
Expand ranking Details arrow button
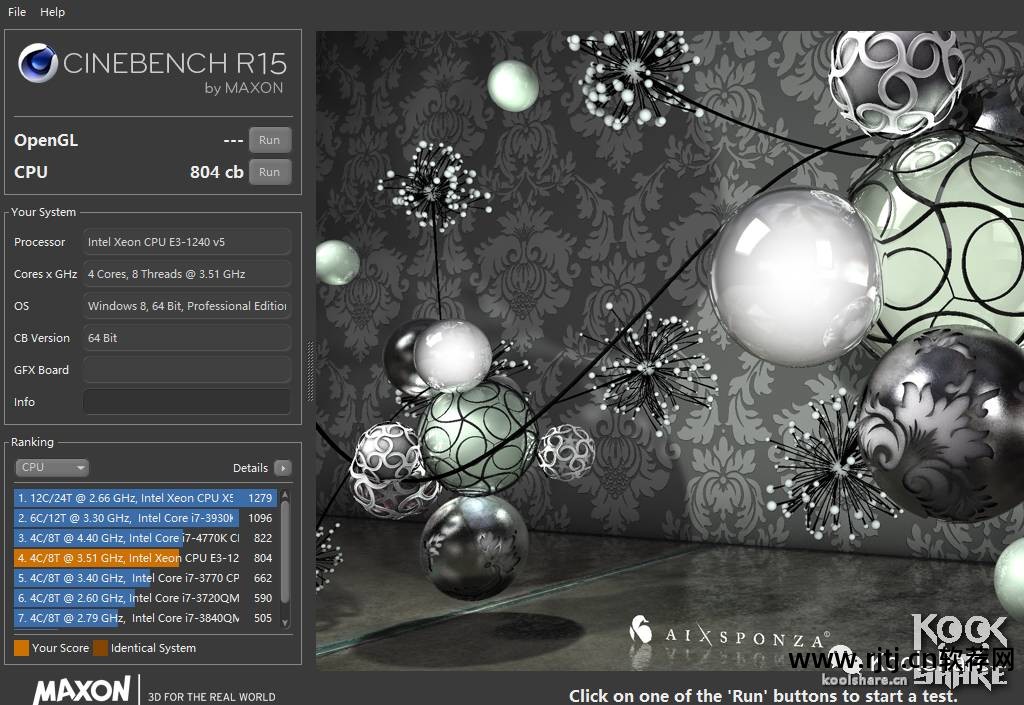(x=283, y=468)
